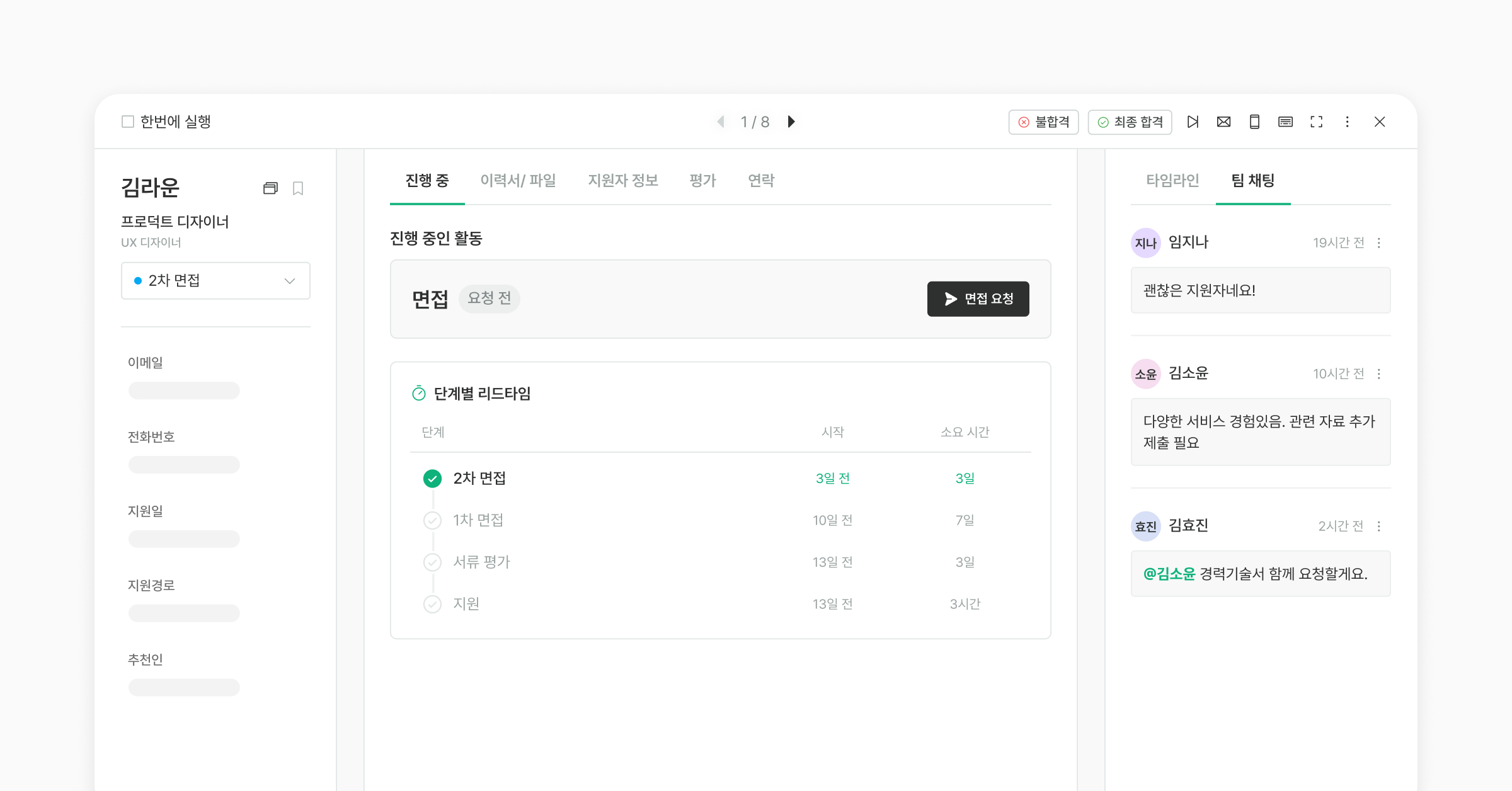Click the note/message lines icon
This screenshot has height=791, width=1512.
1285,122
